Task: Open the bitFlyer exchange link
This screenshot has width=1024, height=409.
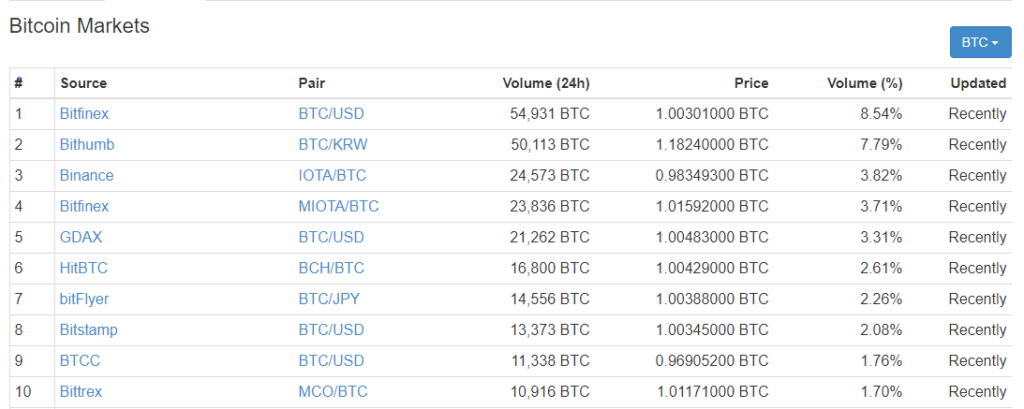Action: [x=84, y=299]
